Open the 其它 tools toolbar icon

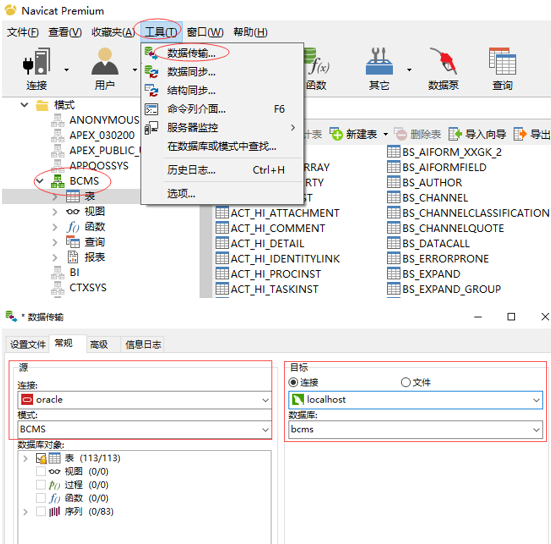click(x=379, y=61)
